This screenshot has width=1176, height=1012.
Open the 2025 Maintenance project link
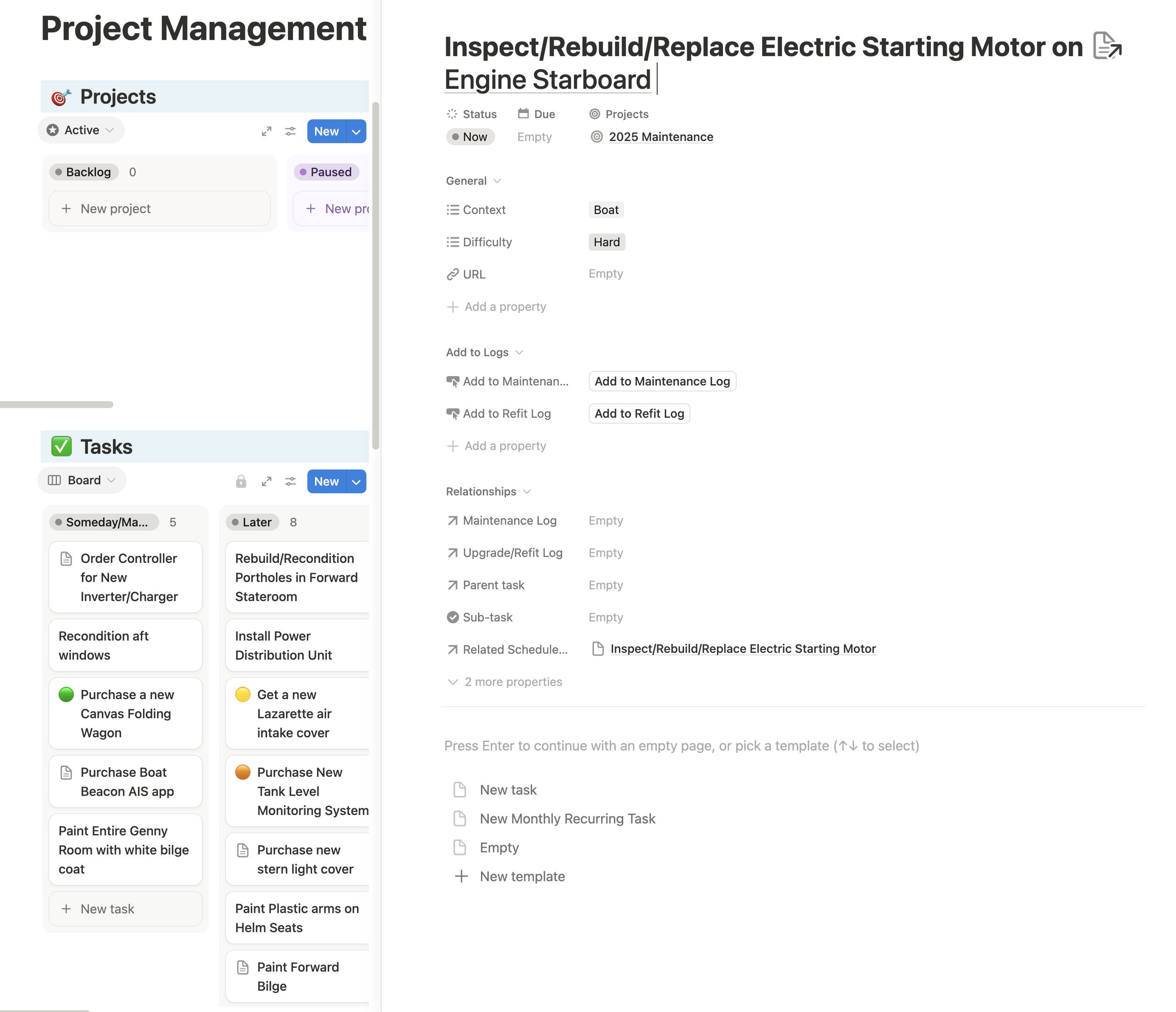[x=660, y=137]
